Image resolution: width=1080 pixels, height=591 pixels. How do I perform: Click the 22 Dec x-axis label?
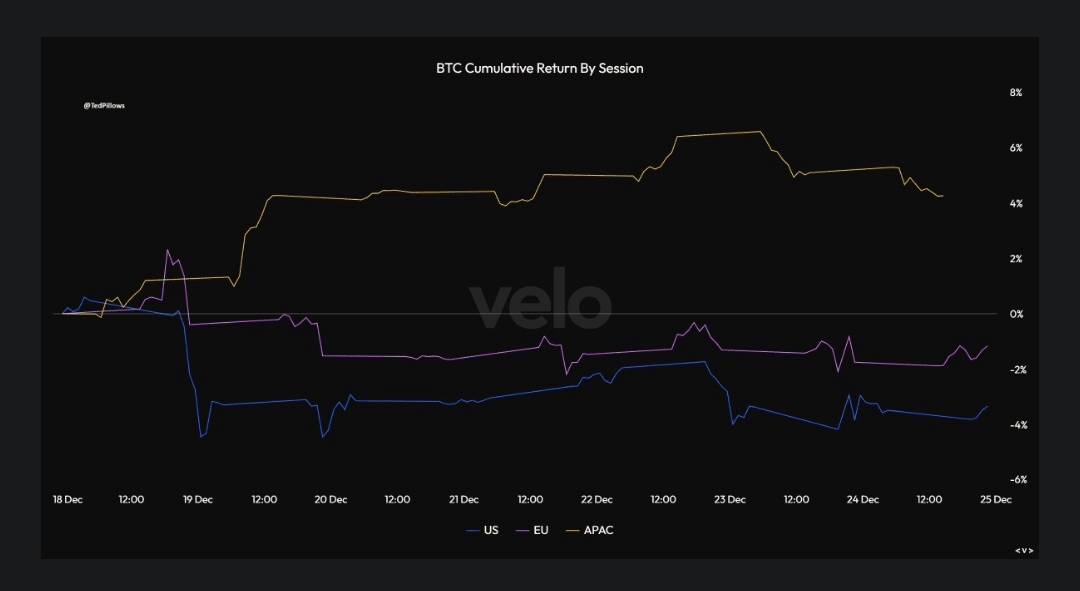[597, 499]
